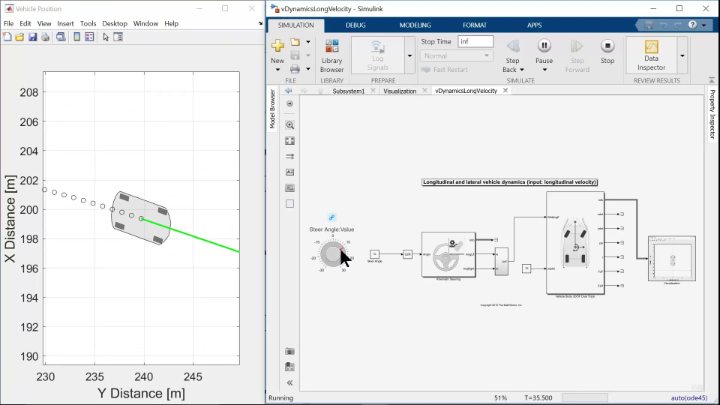Click Image icon in canvas palette
The width and height of the screenshot is (720, 405).
pyautogui.click(x=290, y=188)
